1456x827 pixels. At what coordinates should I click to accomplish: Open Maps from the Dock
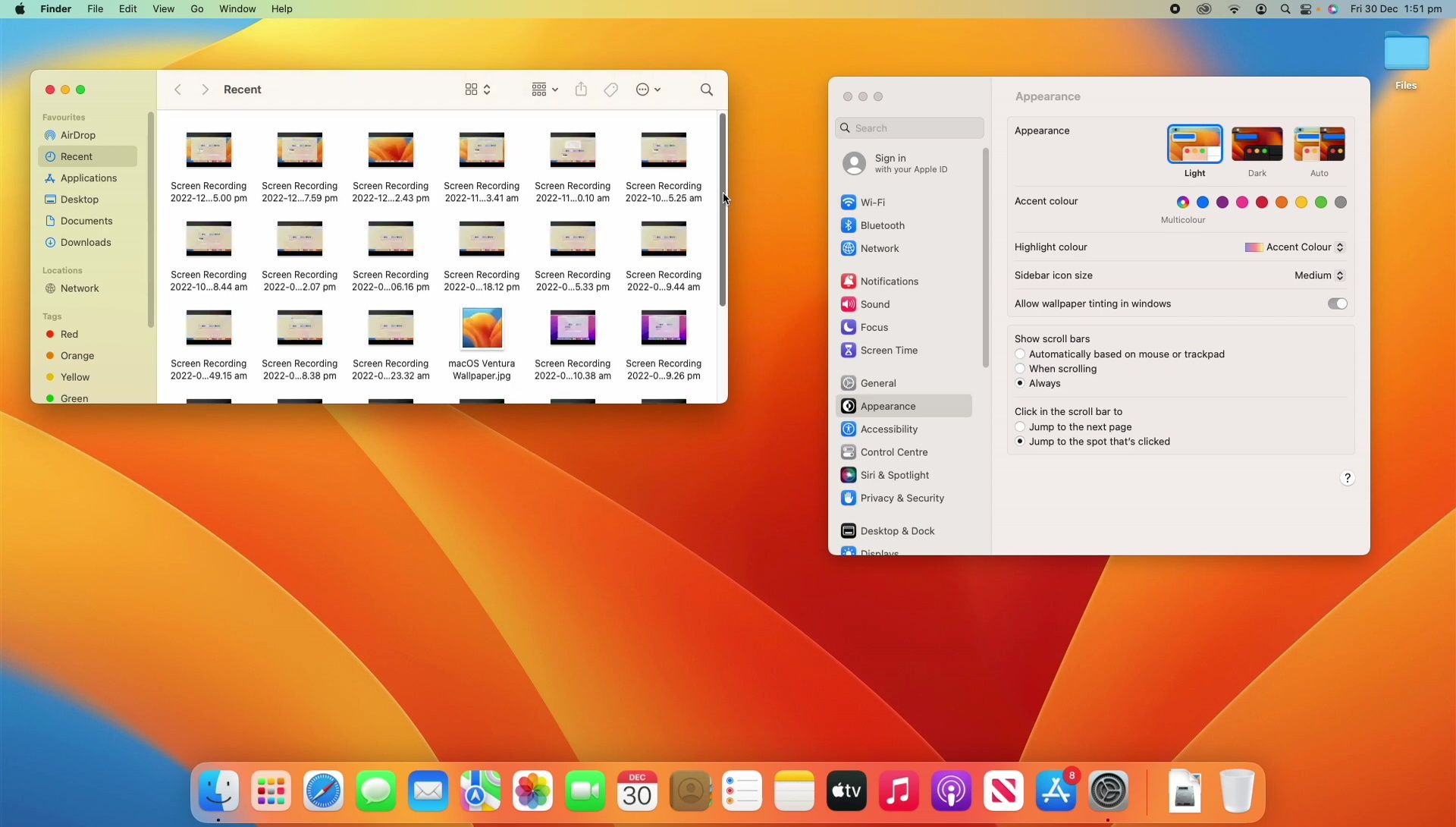pos(481,791)
